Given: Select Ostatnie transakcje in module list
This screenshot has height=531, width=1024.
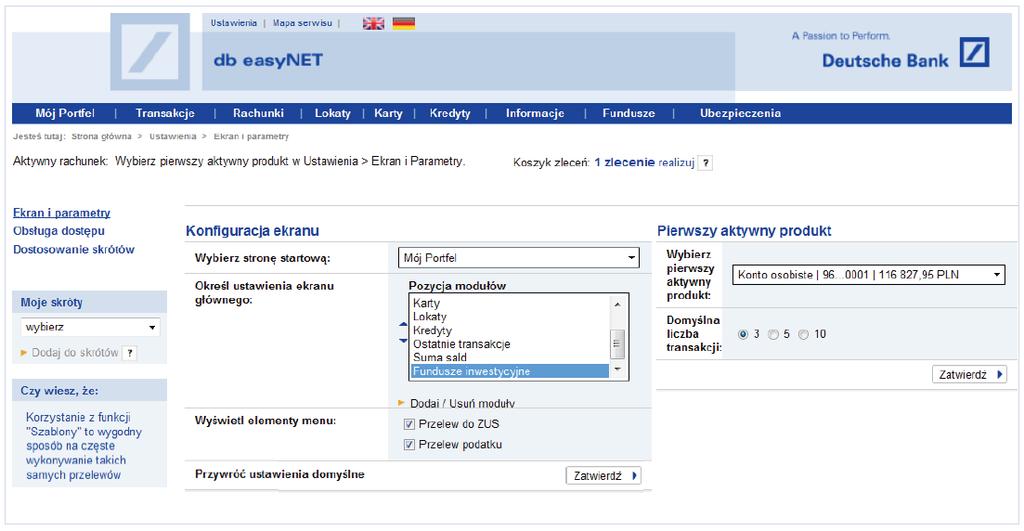Looking at the screenshot, I should (510, 344).
